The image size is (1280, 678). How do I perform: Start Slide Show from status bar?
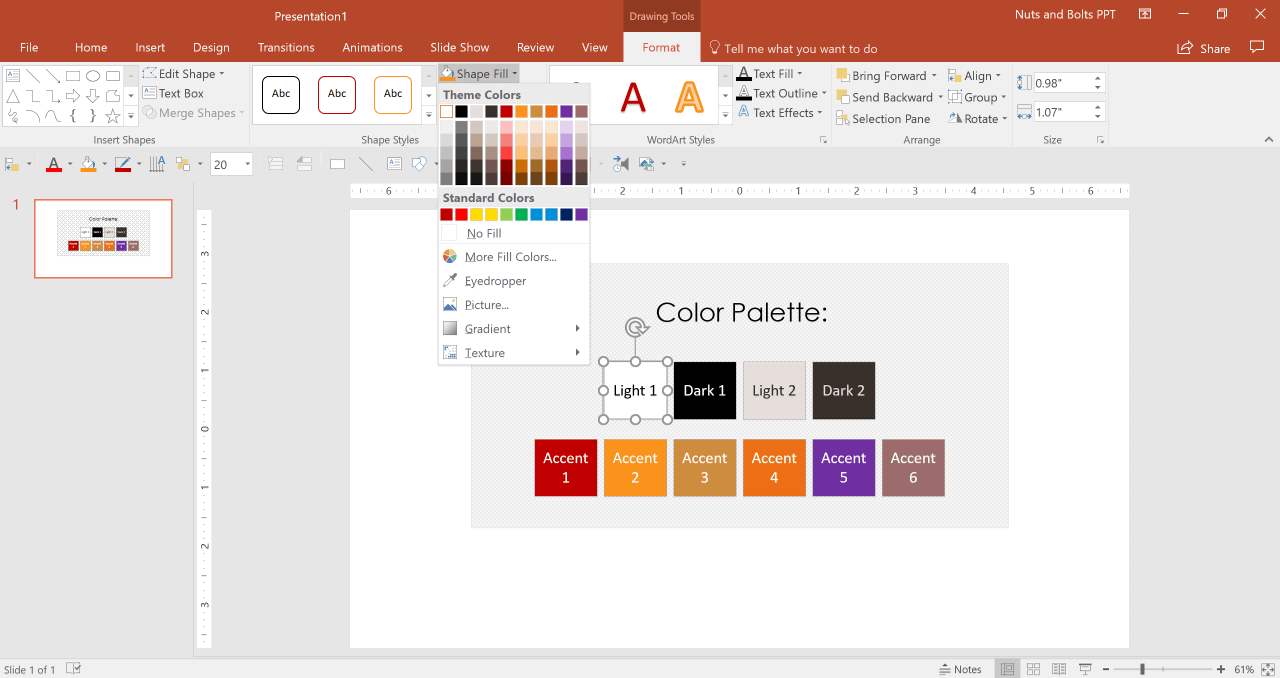[1084, 669]
